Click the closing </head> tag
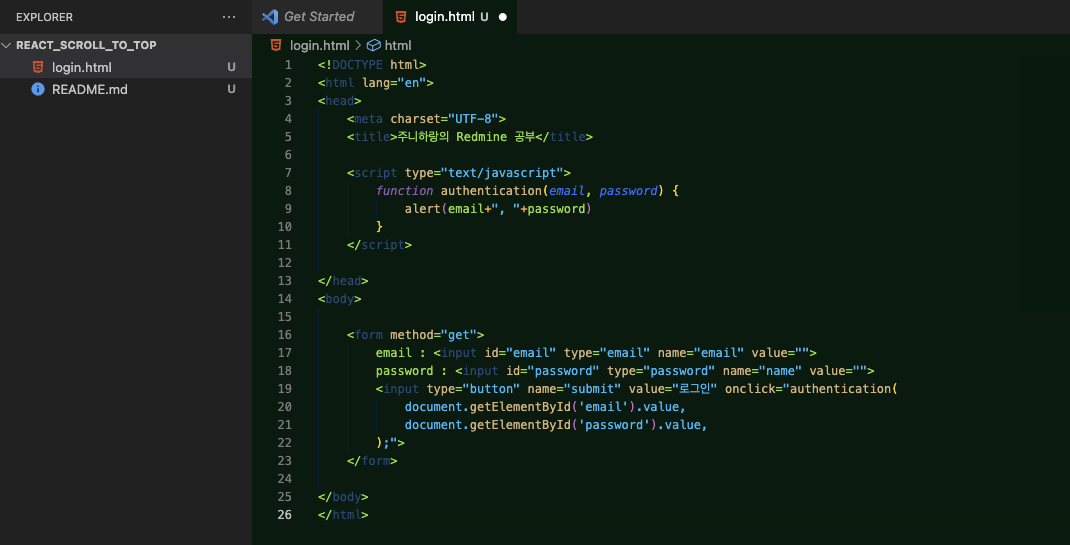1070x545 pixels. [x=343, y=281]
